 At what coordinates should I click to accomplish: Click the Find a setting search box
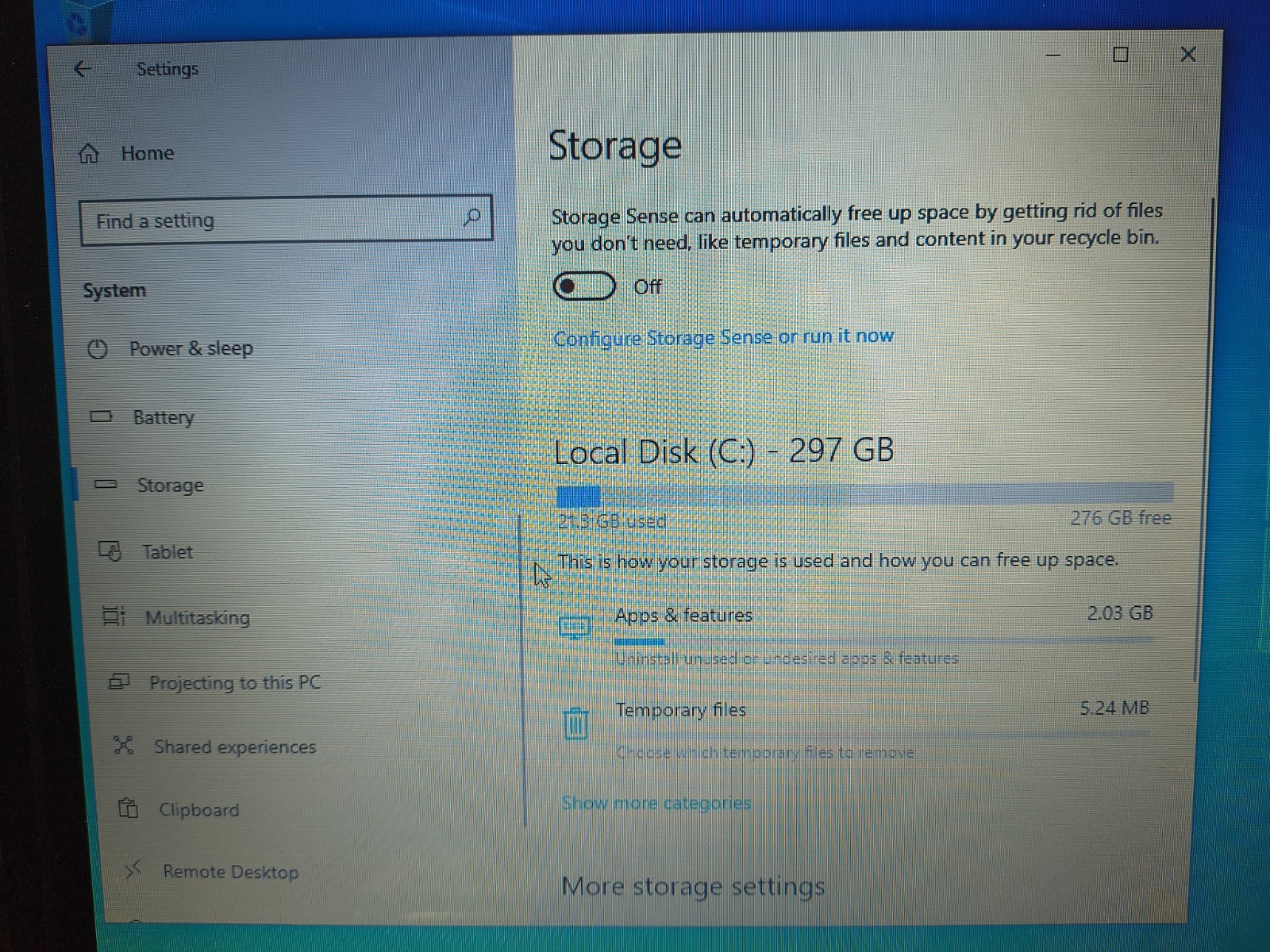tap(286, 220)
